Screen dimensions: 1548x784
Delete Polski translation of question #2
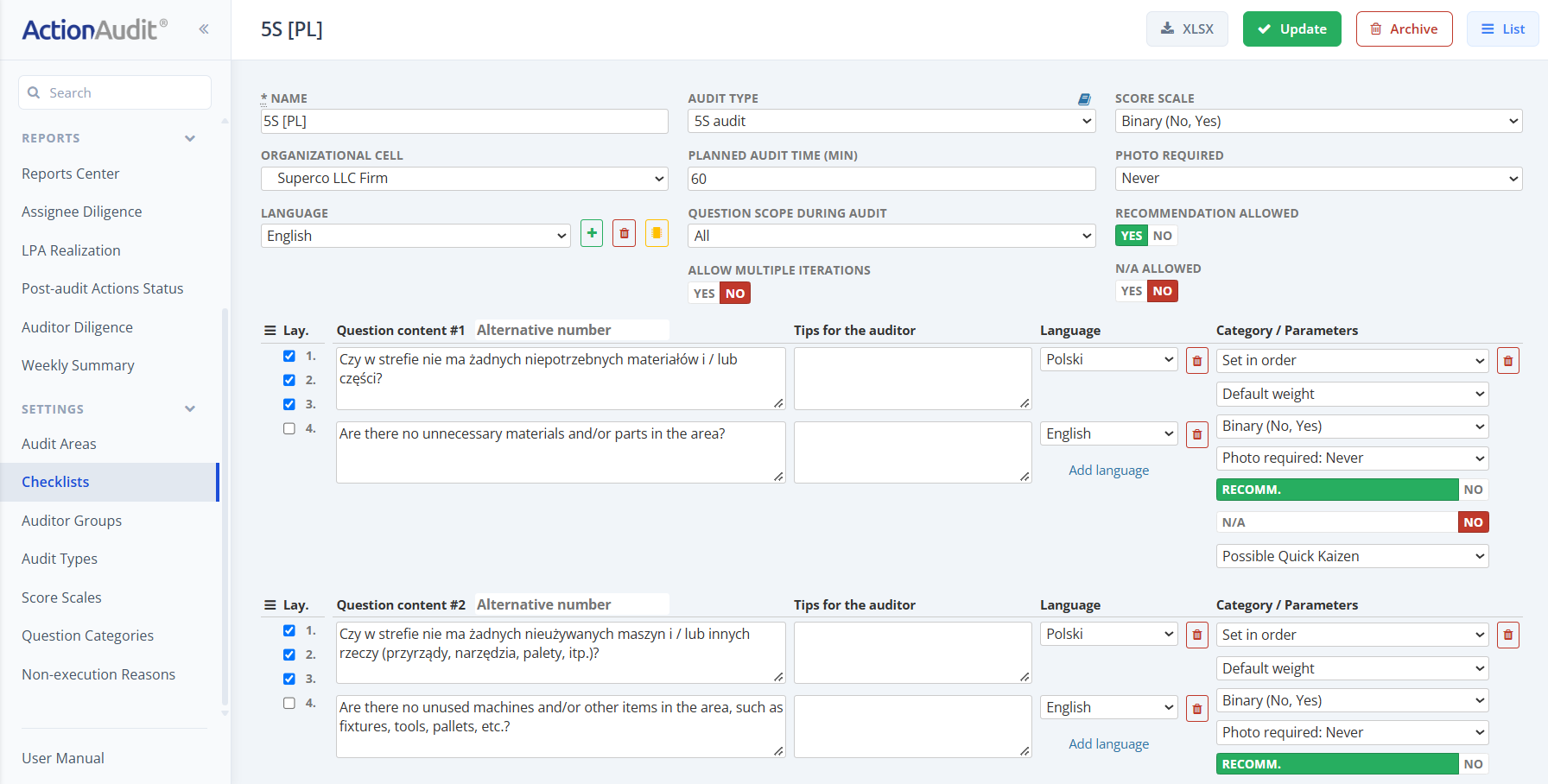[x=1197, y=635]
